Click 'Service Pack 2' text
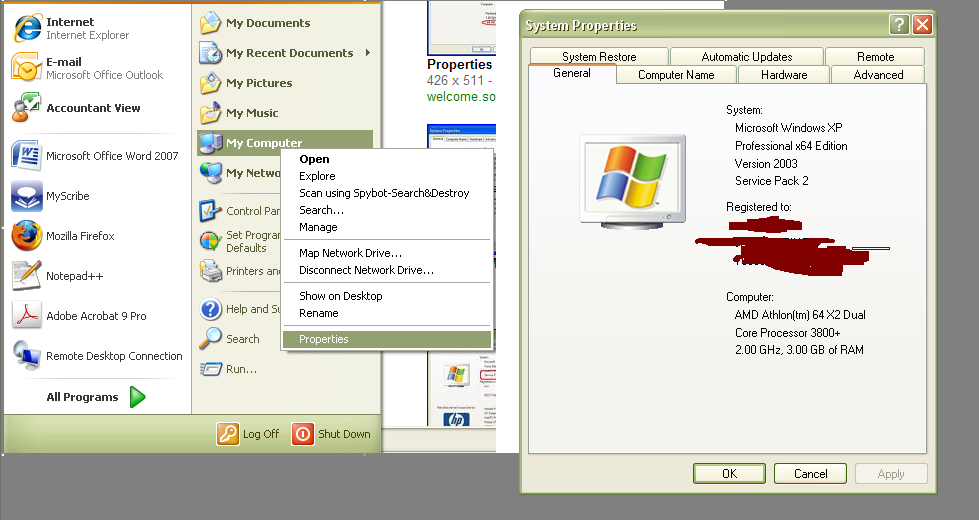 772,181
